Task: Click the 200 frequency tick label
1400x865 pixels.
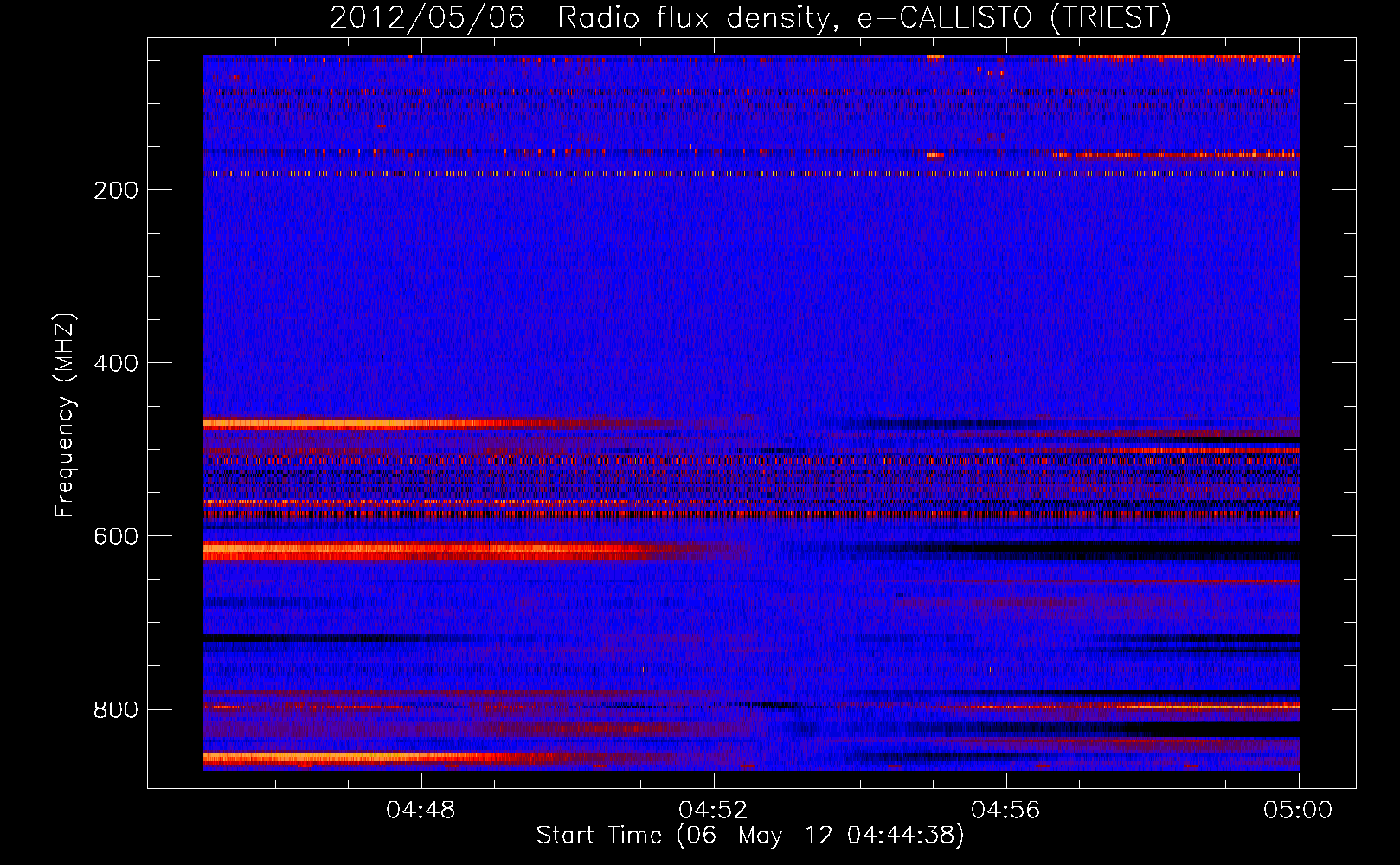Action: click(116, 190)
